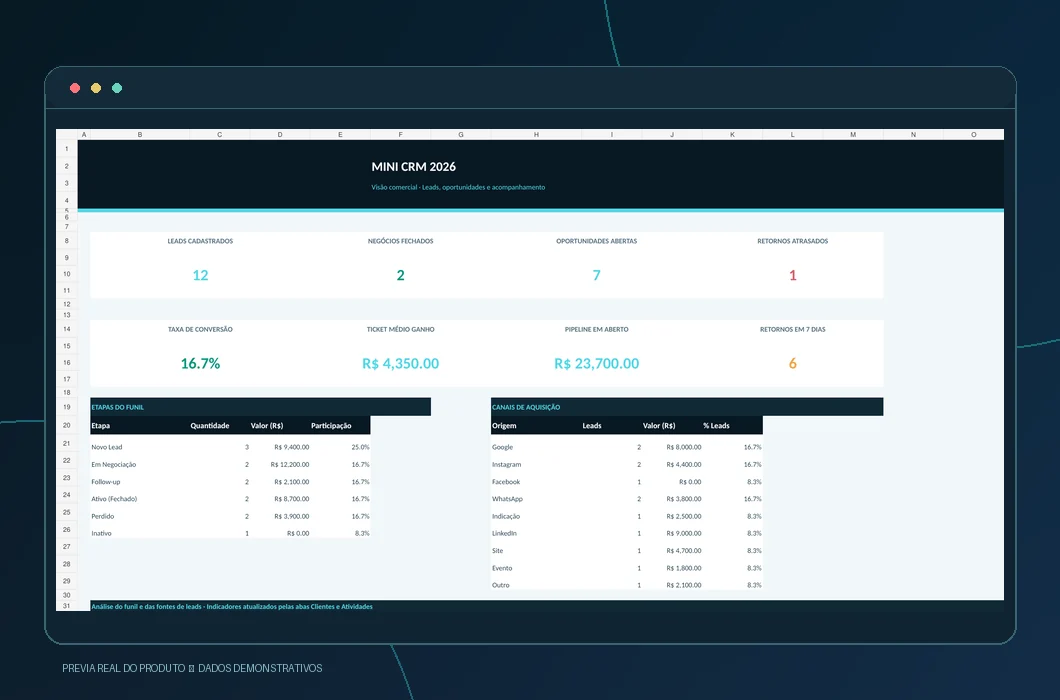Click the value 7 under Oportunidades Abertas
Viewport: 1060px width, 700px height.
pyautogui.click(x=596, y=275)
